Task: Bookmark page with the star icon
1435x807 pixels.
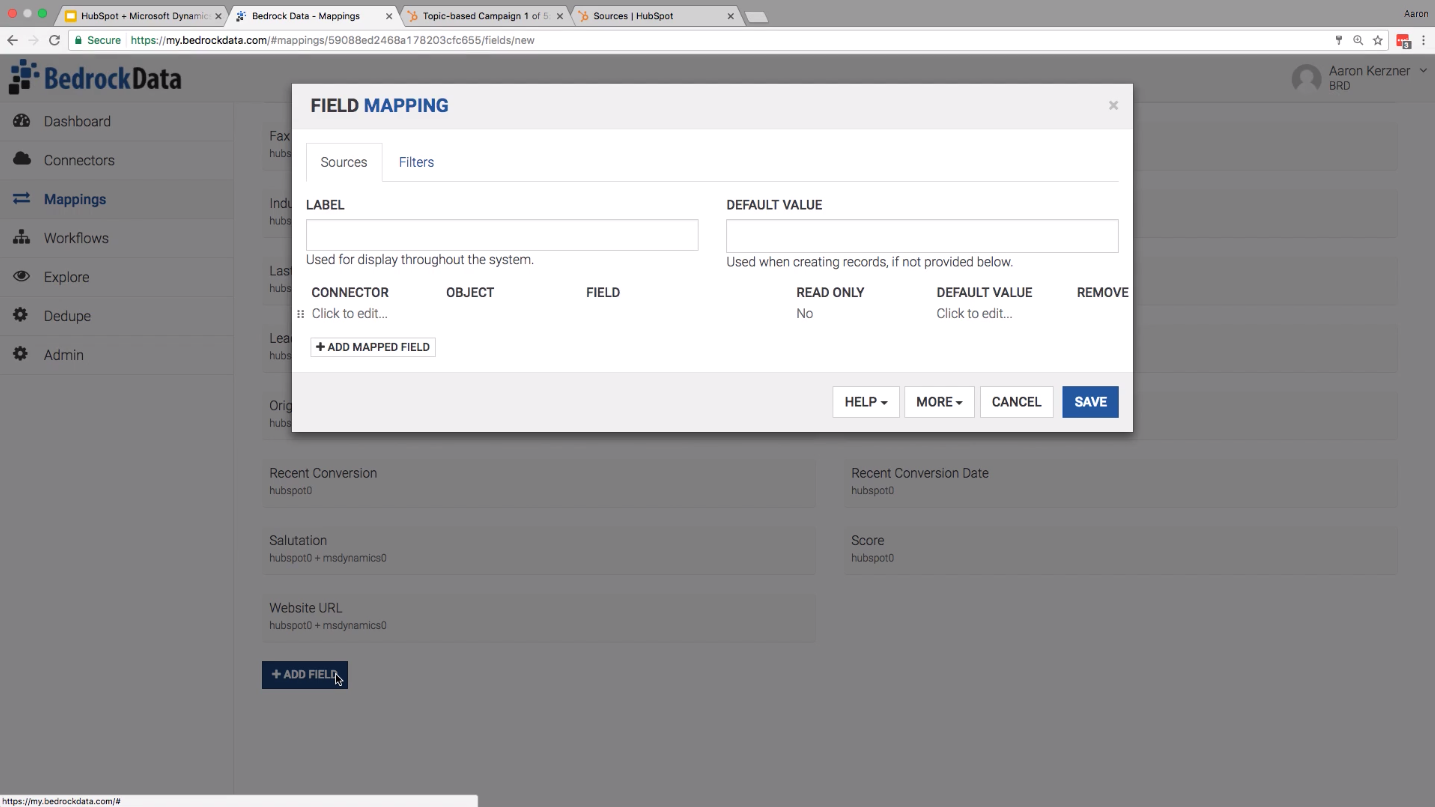Action: click(x=1378, y=41)
